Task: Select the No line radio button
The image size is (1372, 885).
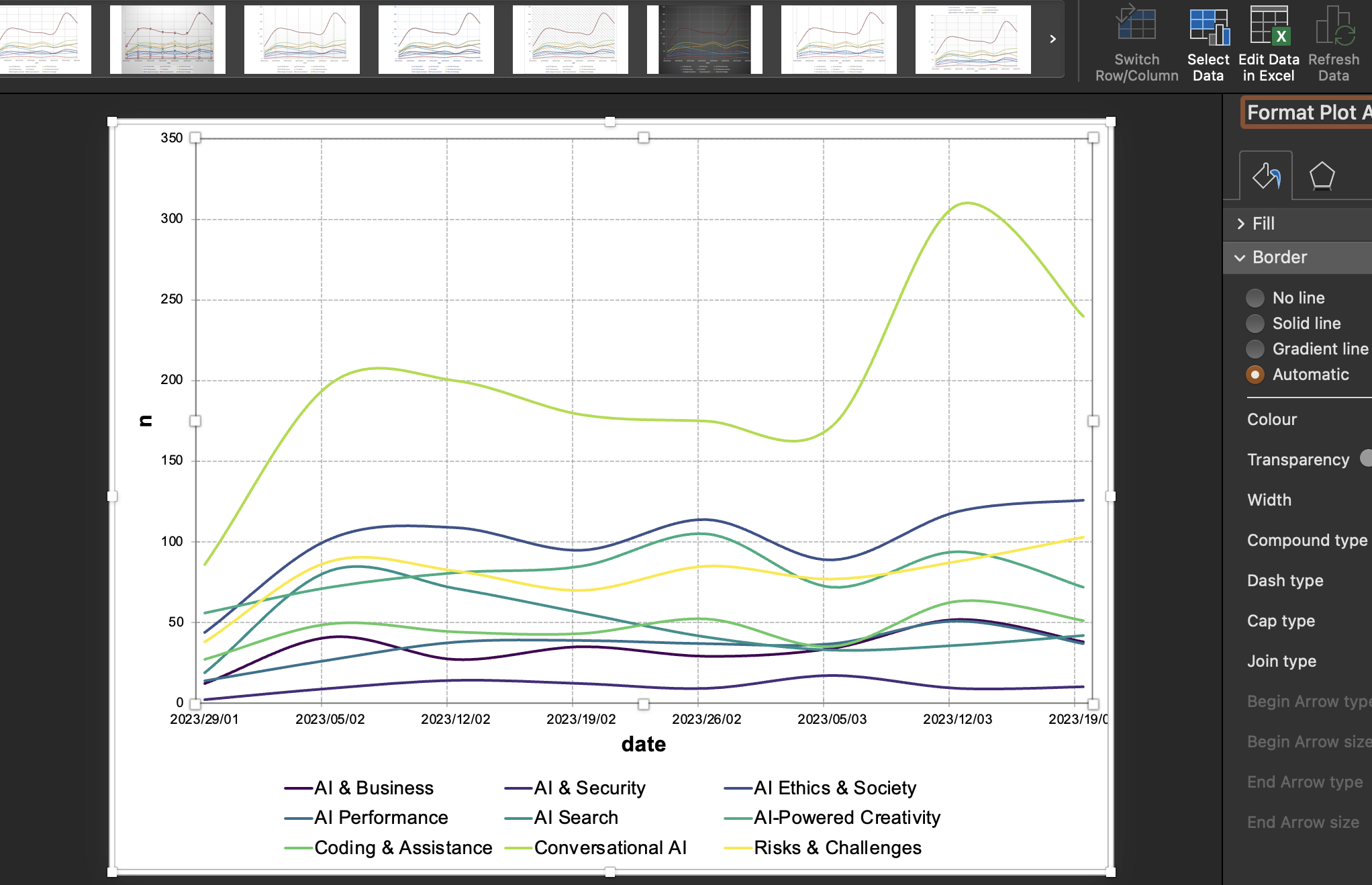Action: (1255, 297)
